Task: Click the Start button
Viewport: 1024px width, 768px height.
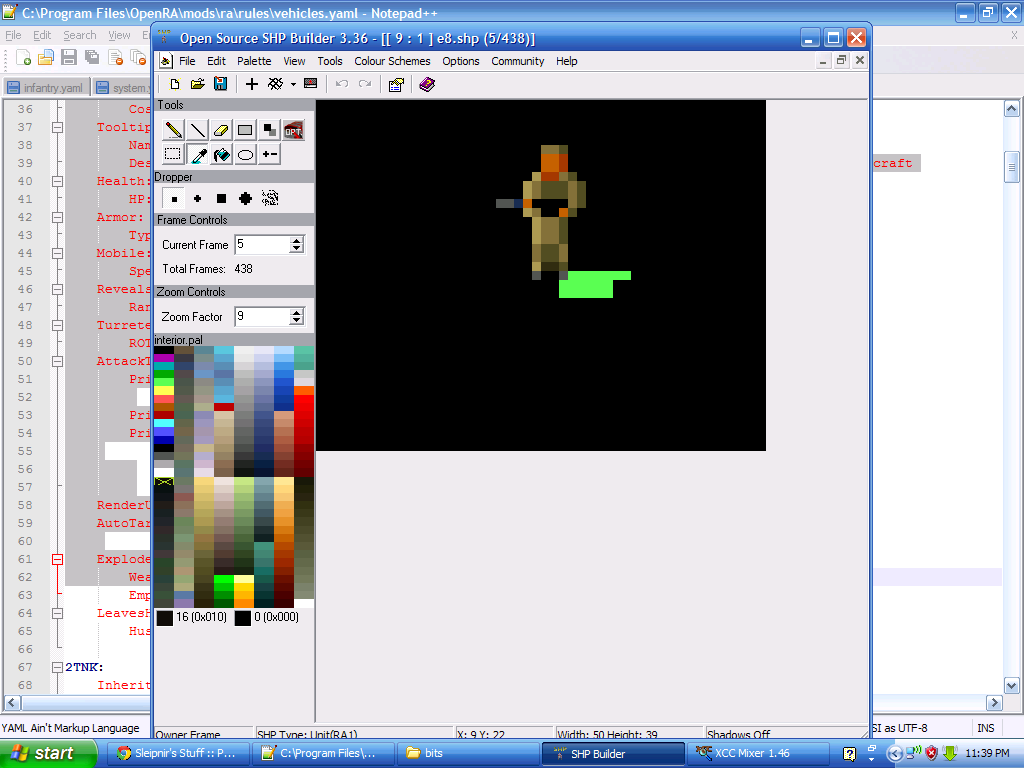Action: click(48, 753)
